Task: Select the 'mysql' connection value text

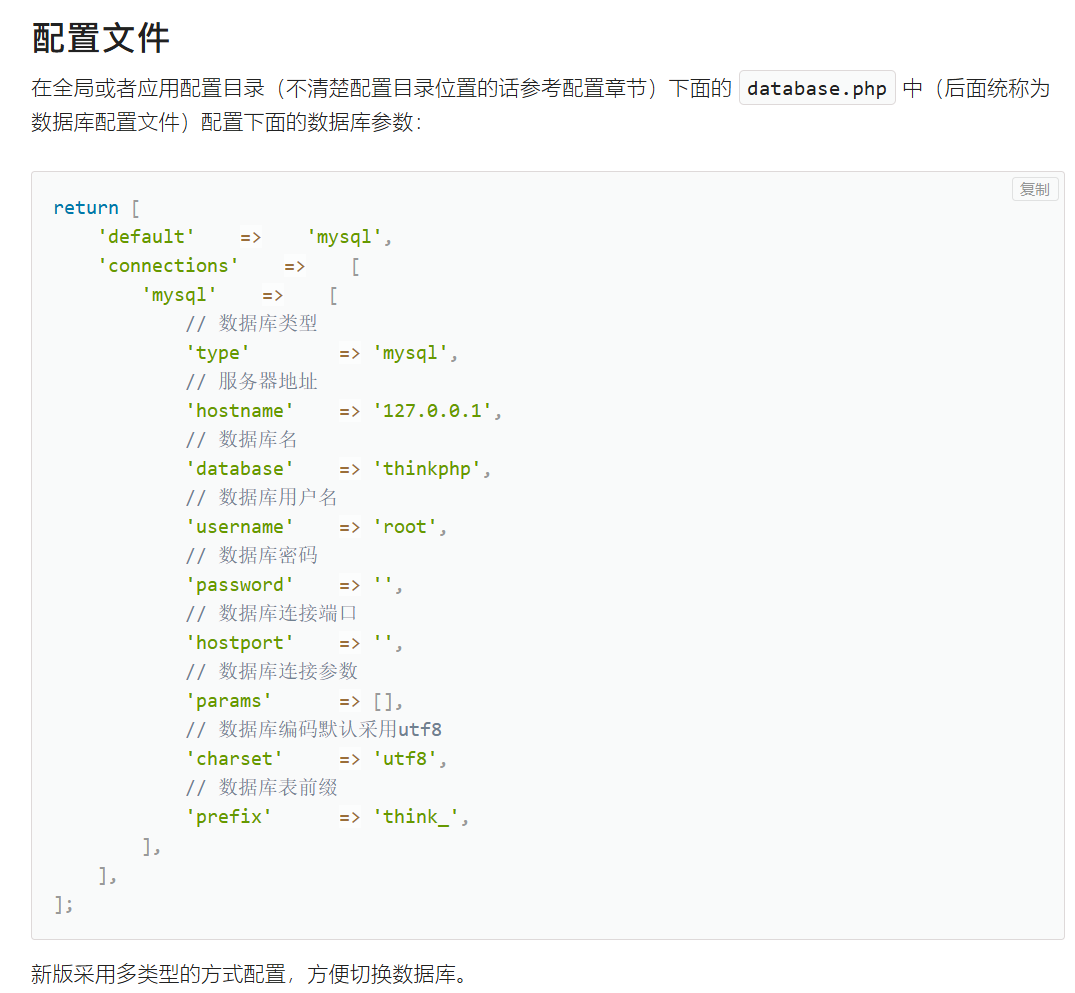Action: tap(343, 236)
